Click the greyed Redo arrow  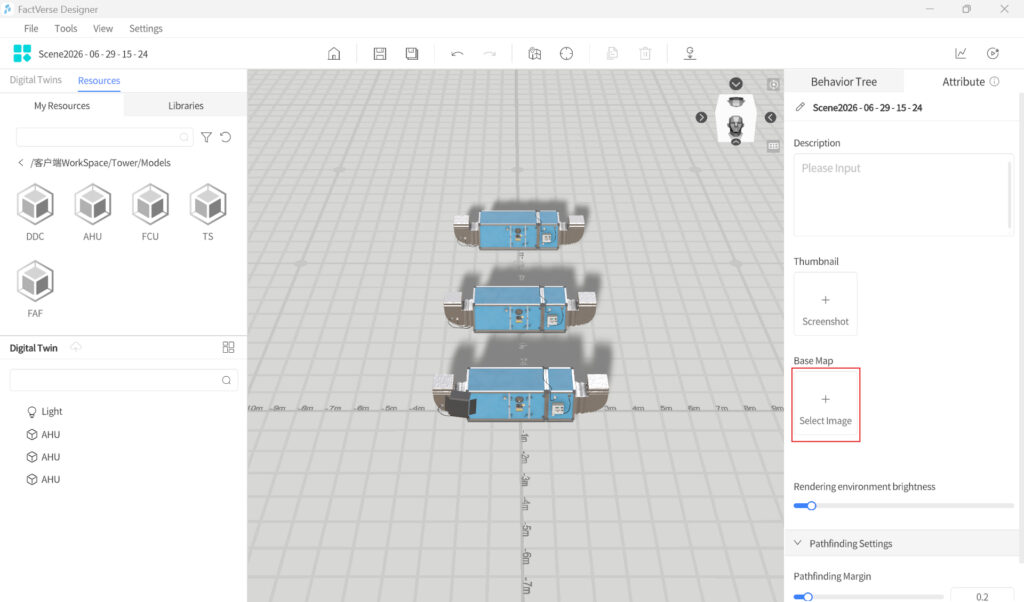(x=490, y=54)
